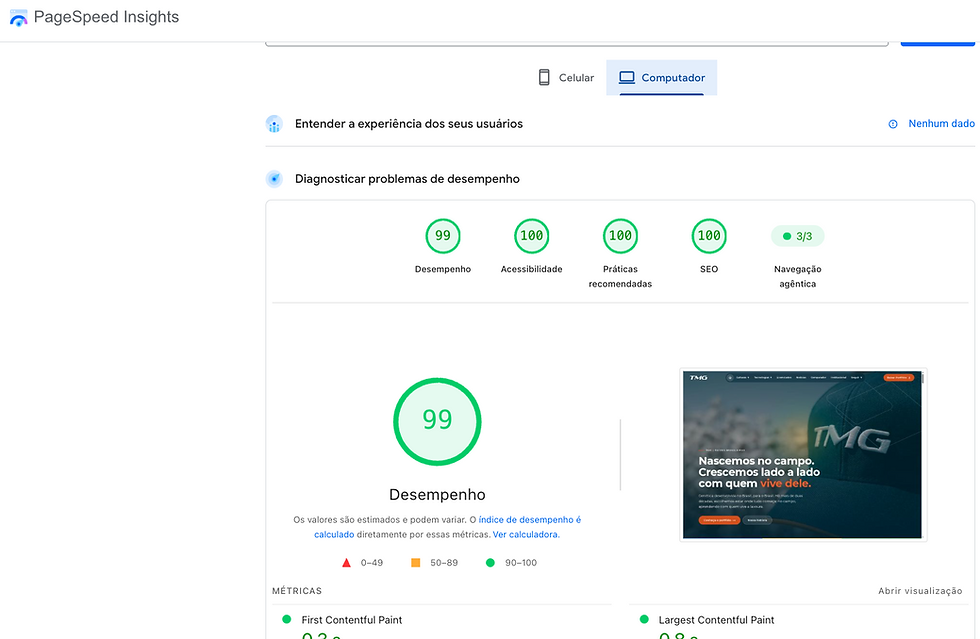Viewport: 980px width, 639px height.
Task: Select the Computador tab
Action: click(661, 78)
